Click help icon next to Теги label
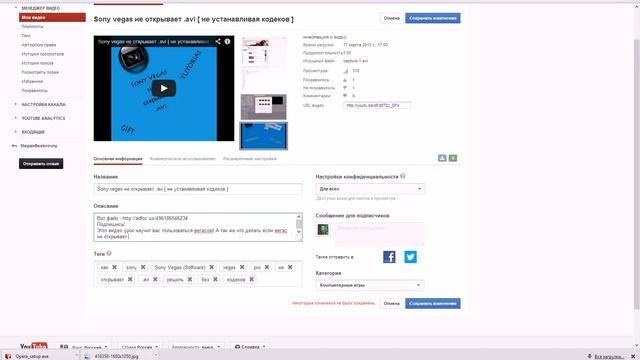640x360 pixels. pyautogui.click(x=109, y=253)
